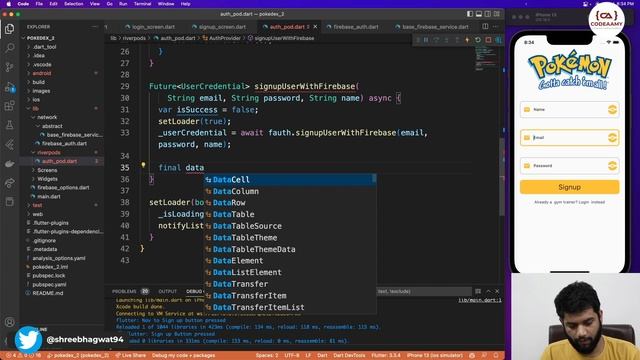This screenshot has width=640, height=360.
Task: Open the Live Share sidebar icon
Action: (9, 183)
